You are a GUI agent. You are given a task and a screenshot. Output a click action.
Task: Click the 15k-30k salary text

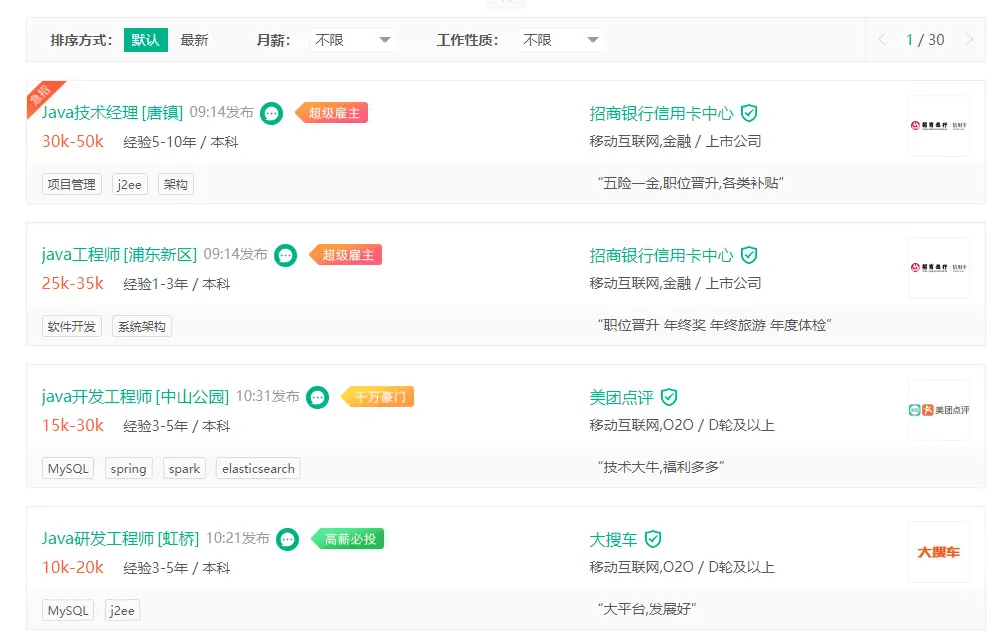pos(73,426)
